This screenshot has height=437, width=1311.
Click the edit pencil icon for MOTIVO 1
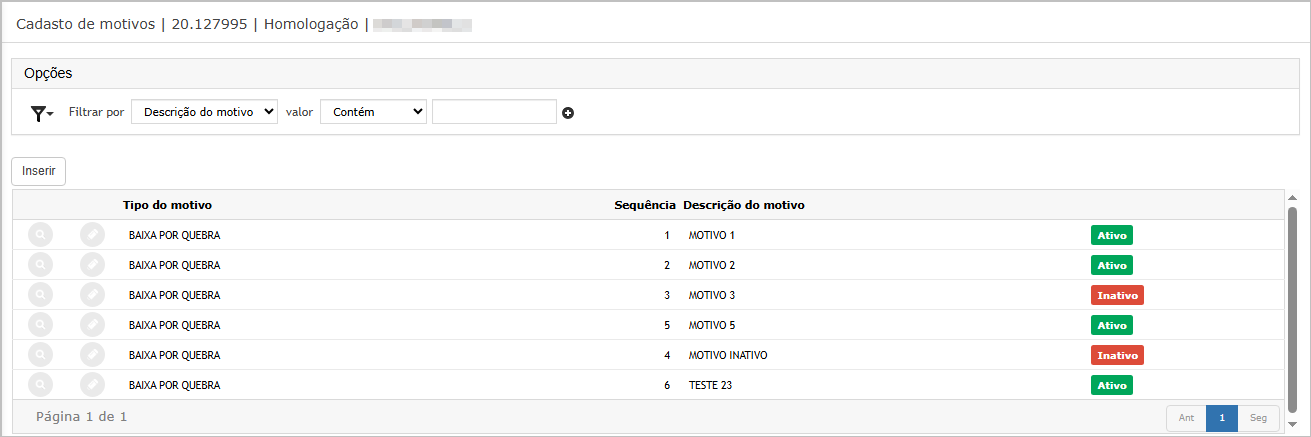click(91, 235)
